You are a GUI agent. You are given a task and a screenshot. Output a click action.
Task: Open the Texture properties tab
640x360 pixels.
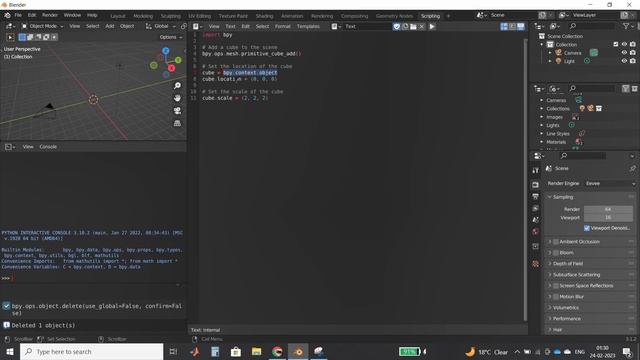coord(536,264)
